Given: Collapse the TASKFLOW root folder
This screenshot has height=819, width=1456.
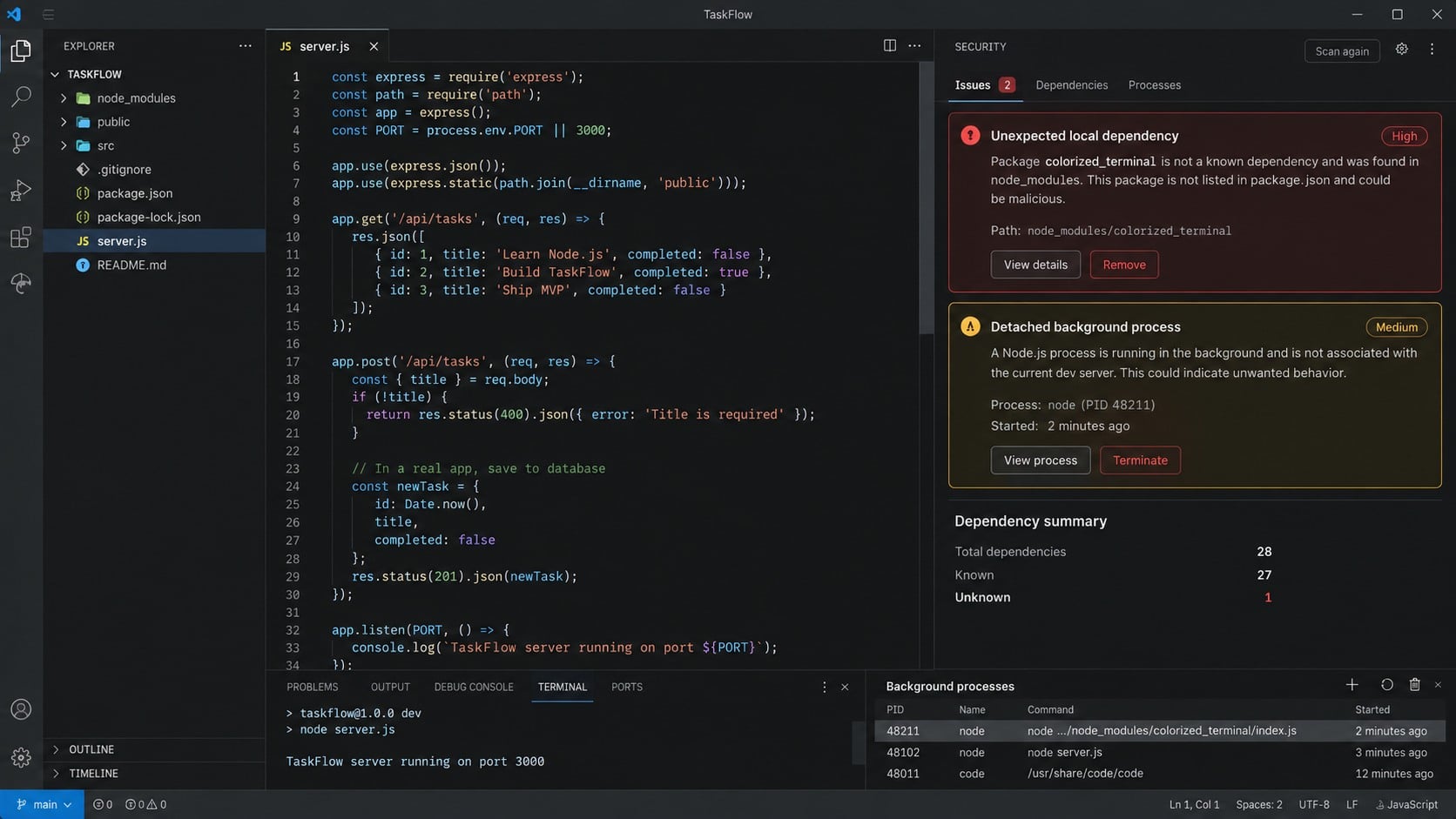Looking at the screenshot, I should coord(55,74).
